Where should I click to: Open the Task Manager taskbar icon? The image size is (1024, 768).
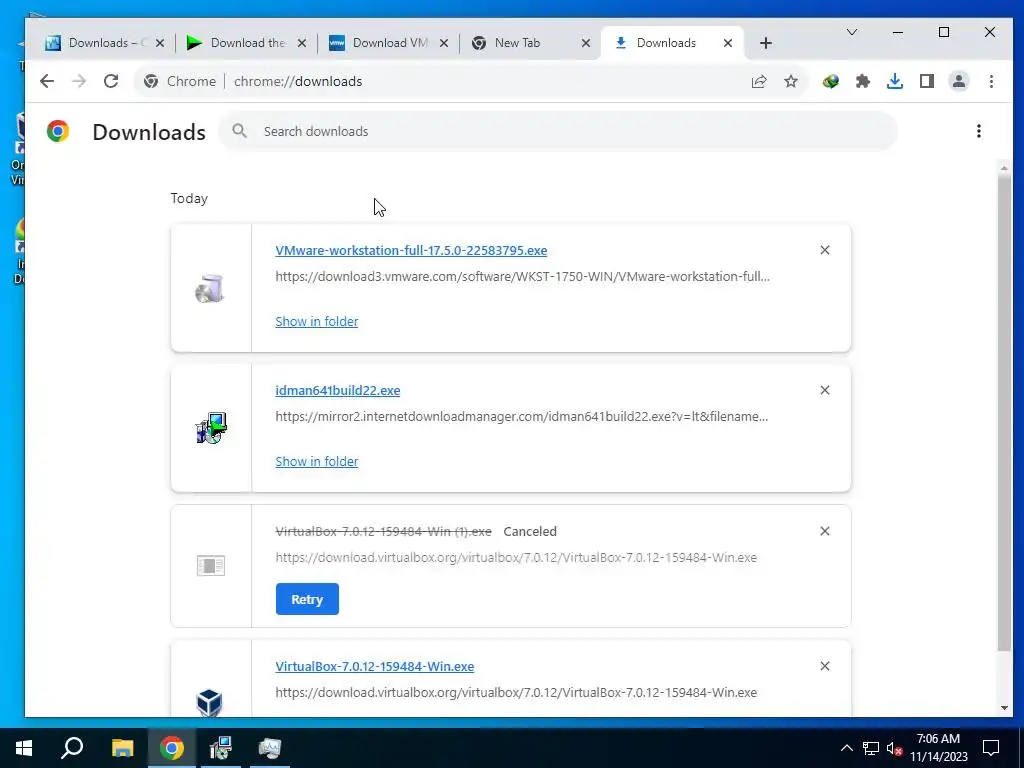[x=270, y=748]
